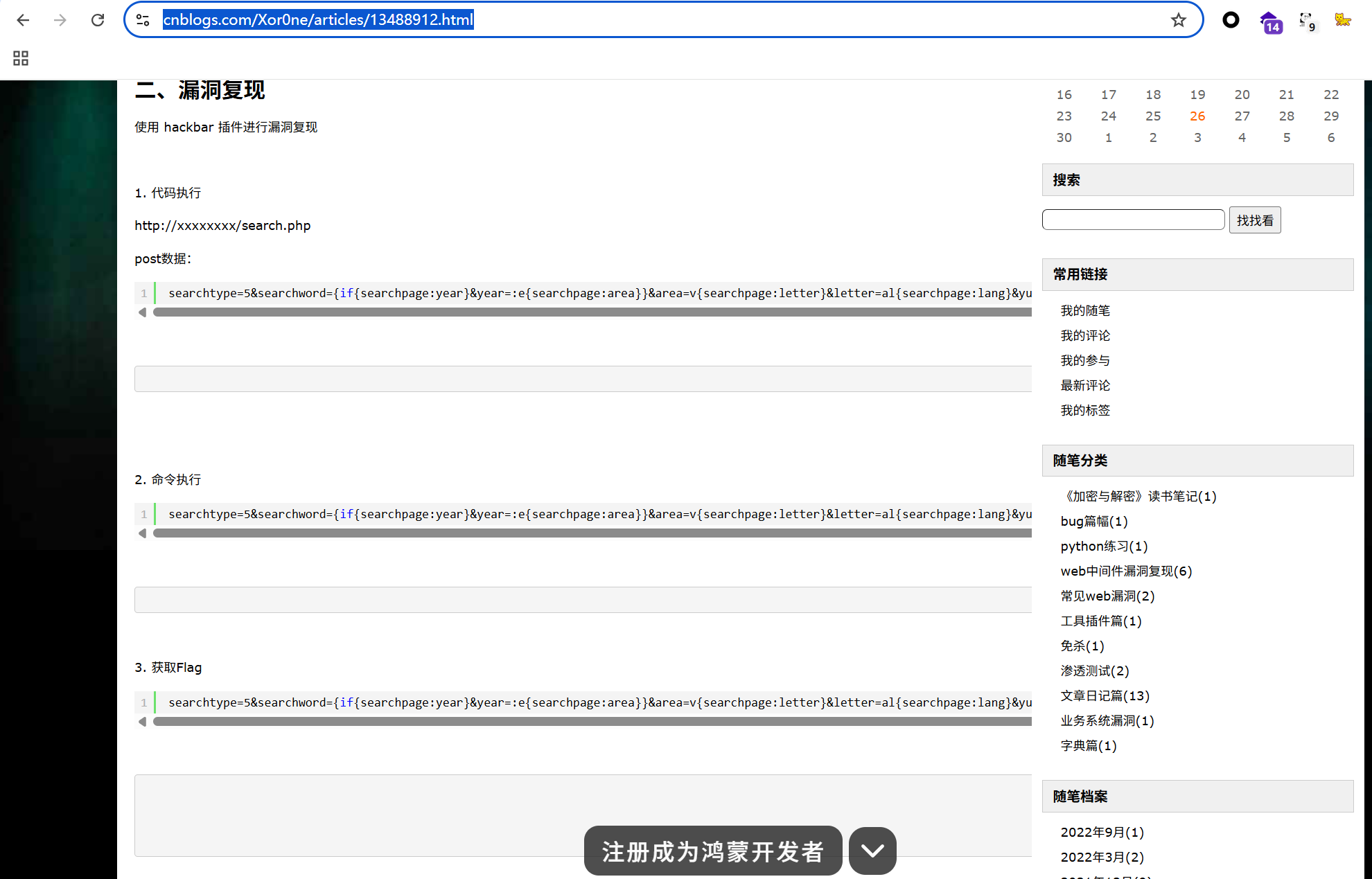The width and height of the screenshot is (1372, 879).
Task: Select date 26 in the calendar
Action: coord(1197,116)
